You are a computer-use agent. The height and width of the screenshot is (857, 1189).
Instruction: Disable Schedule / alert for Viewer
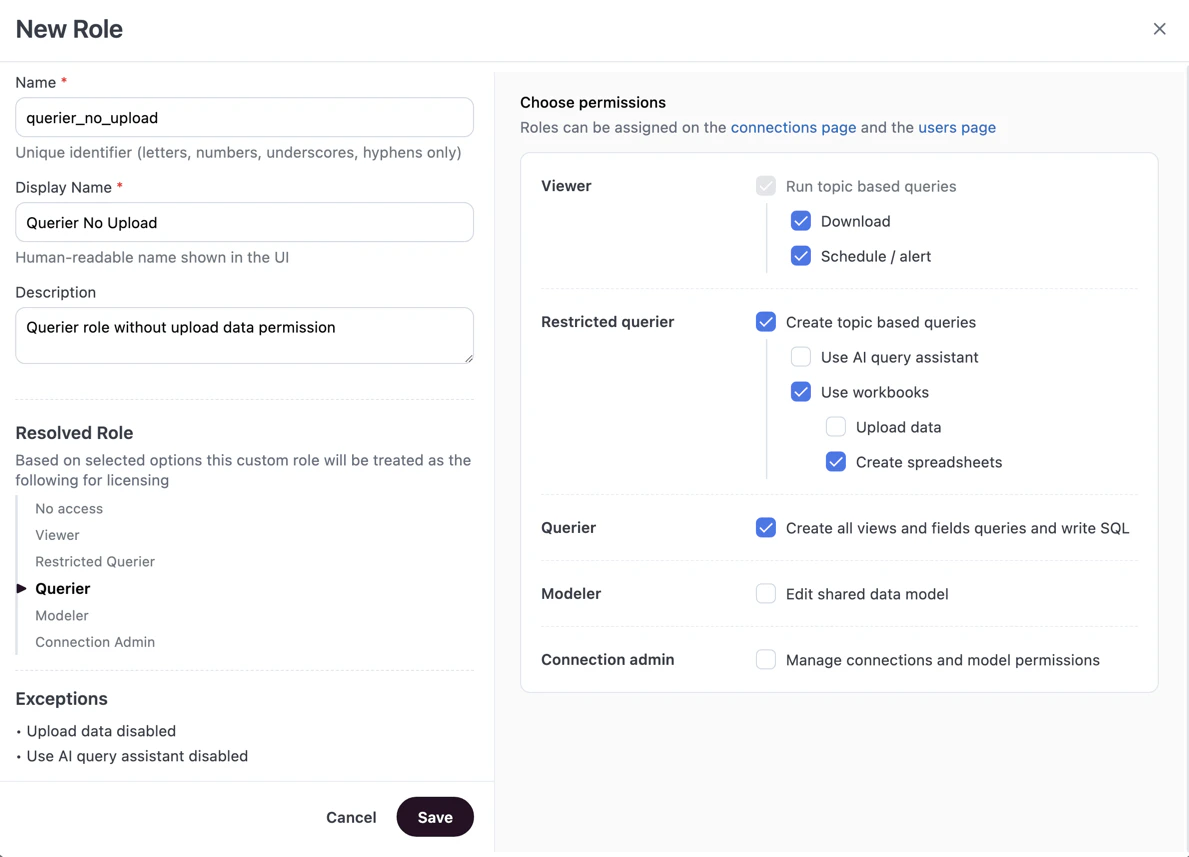800,256
